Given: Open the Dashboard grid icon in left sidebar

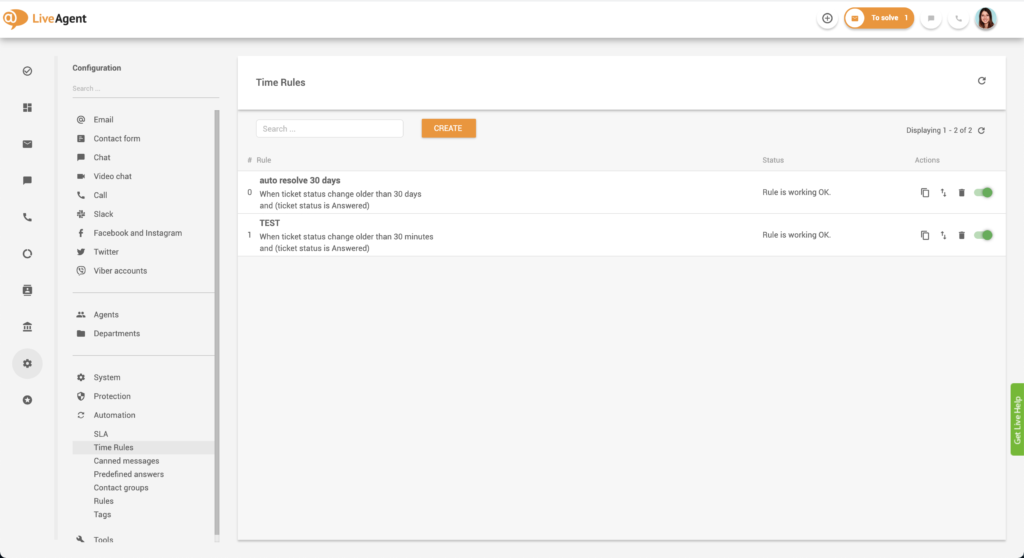Looking at the screenshot, I should (x=27, y=107).
